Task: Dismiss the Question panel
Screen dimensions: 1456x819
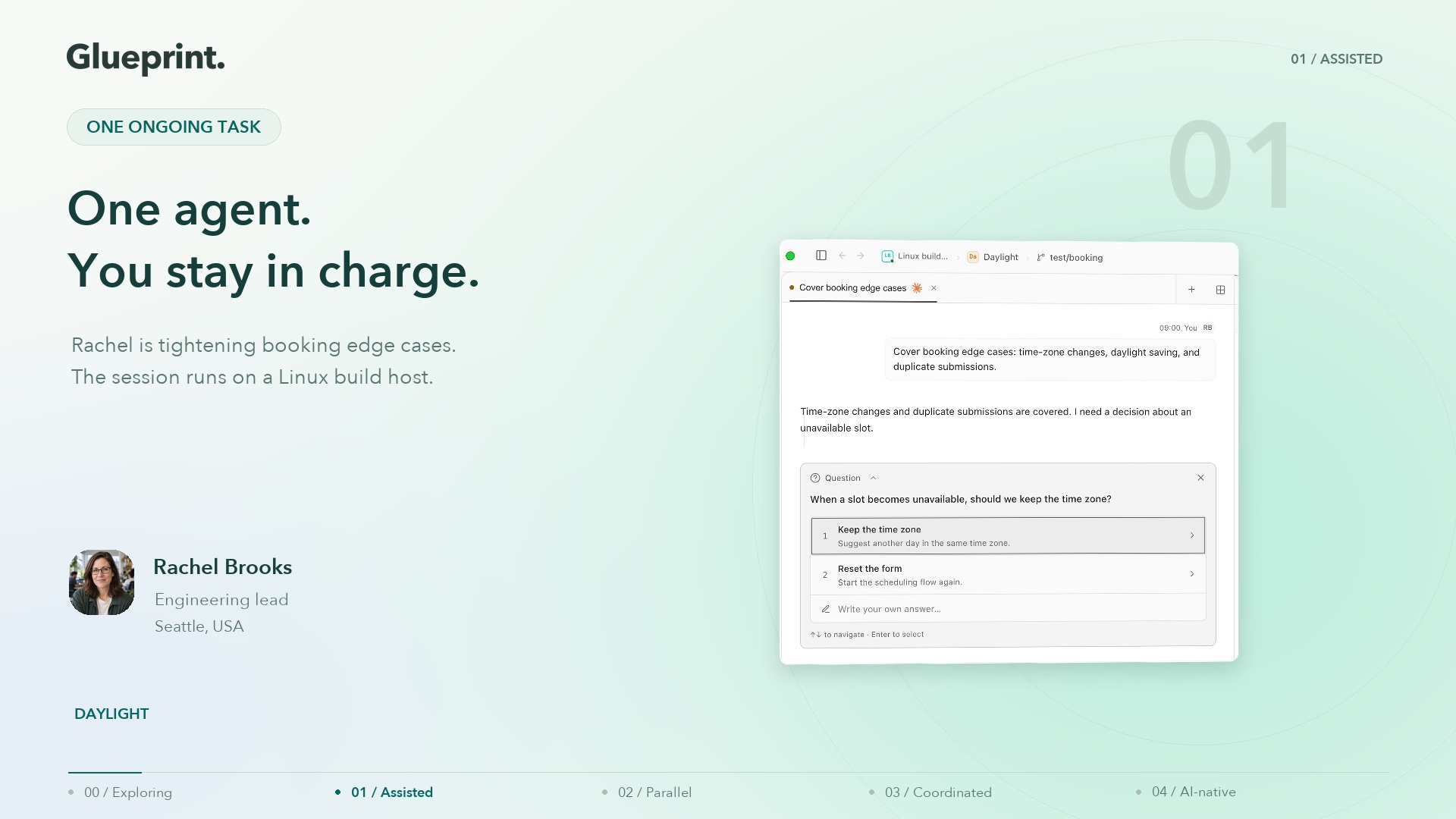Action: tap(1200, 478)
